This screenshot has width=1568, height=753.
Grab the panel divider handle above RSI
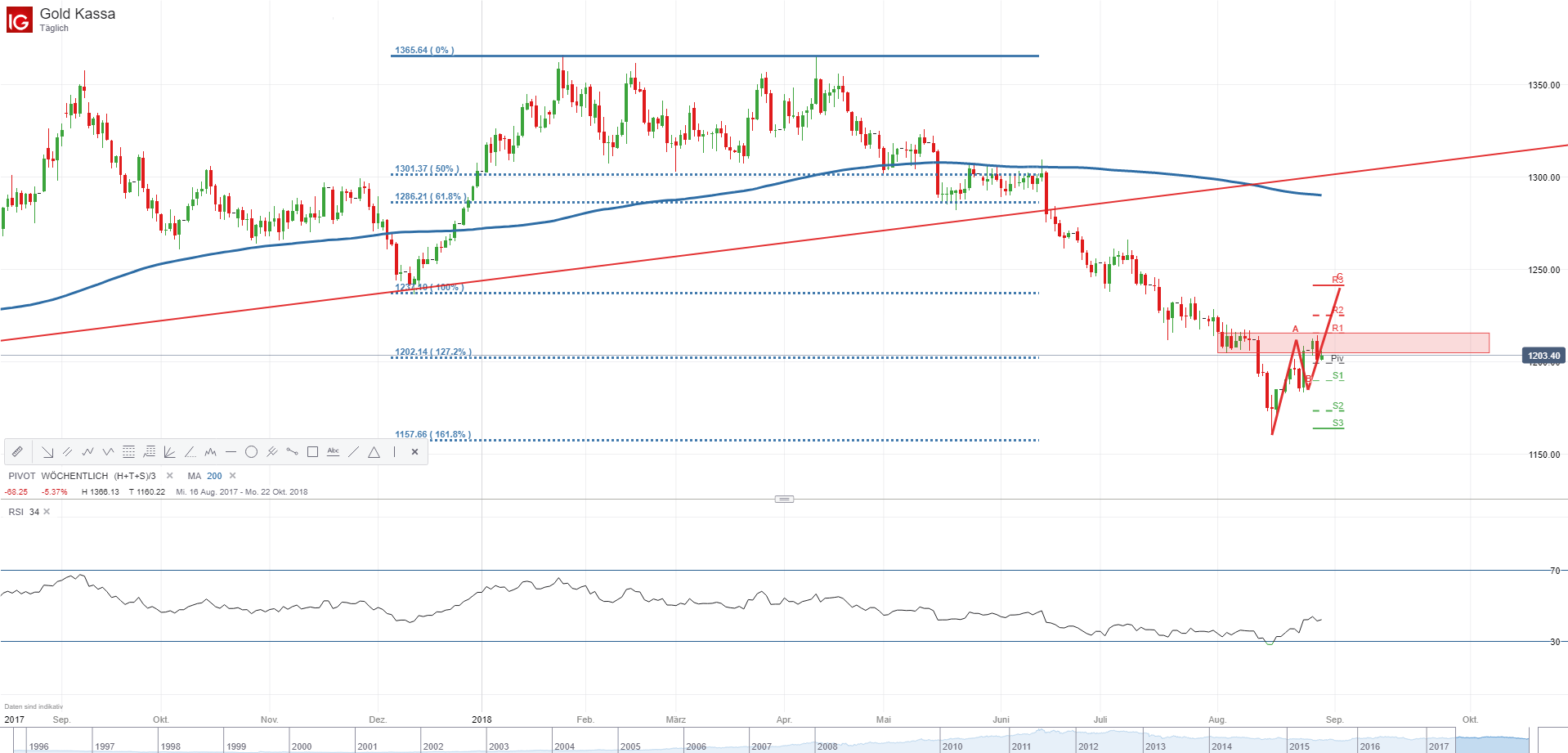pyautogui.click(x=784, y=499)
